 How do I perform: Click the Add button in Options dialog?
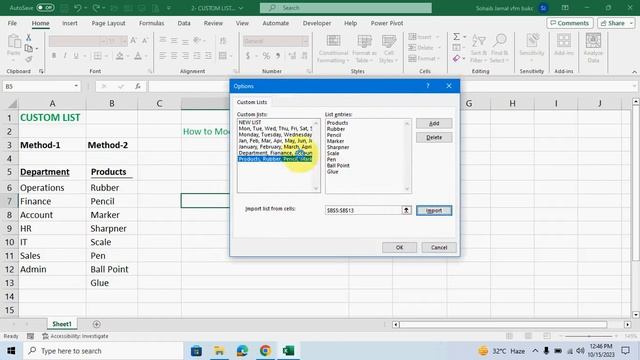[x=434, y=123]
